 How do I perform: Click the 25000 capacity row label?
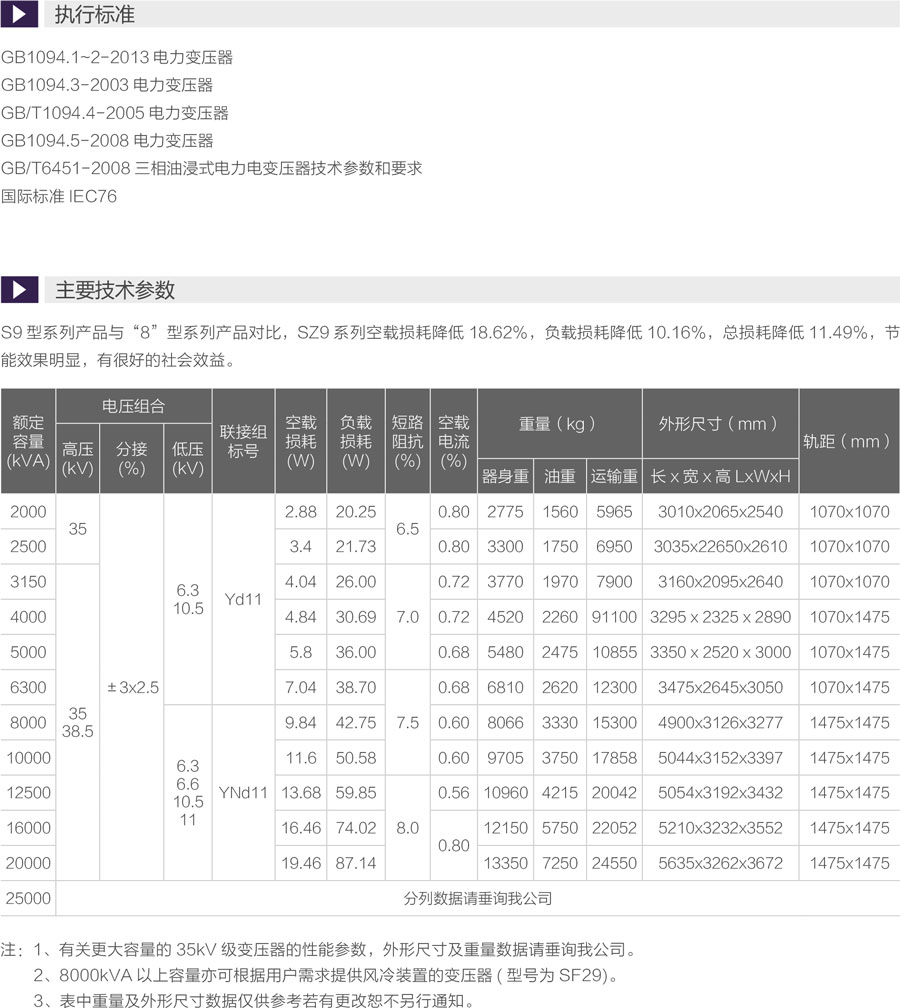pos(28,898)
